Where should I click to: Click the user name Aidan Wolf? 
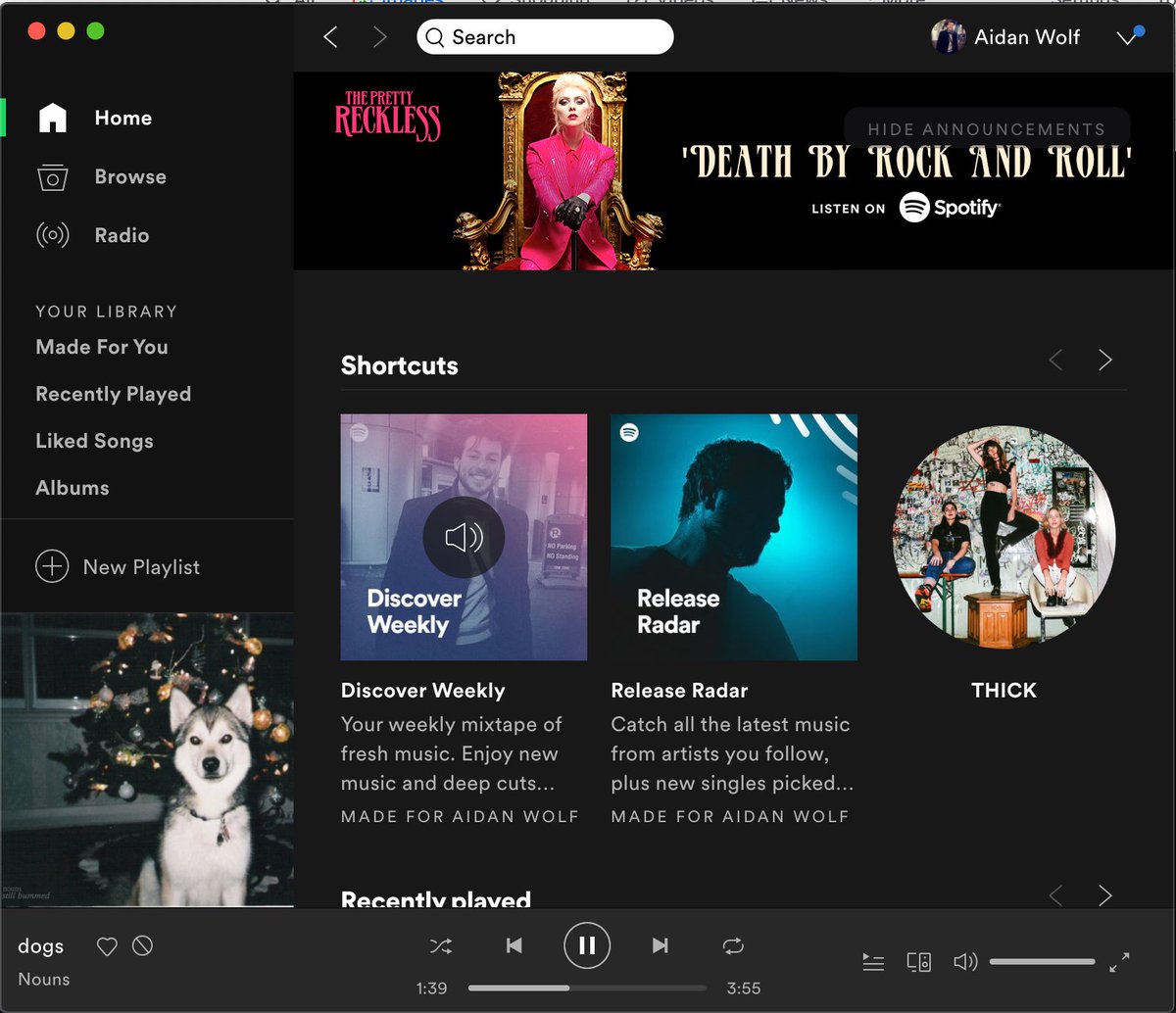tap(1027, 37)
